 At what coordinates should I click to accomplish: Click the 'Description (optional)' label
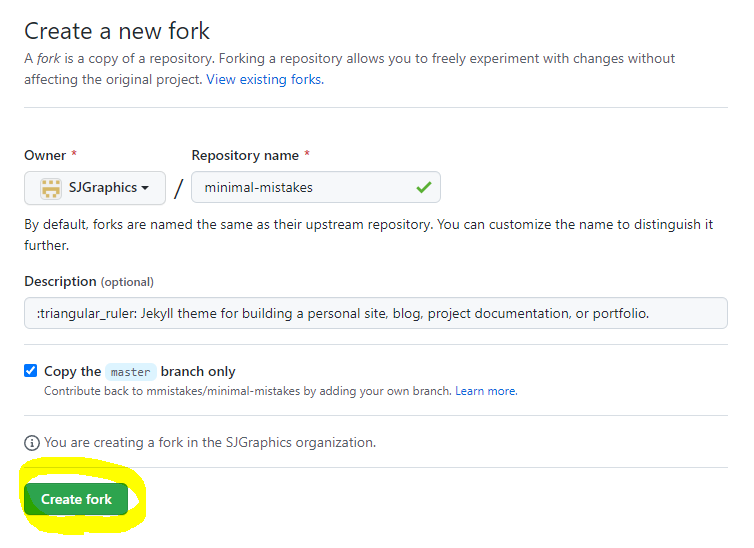point(89,282)
